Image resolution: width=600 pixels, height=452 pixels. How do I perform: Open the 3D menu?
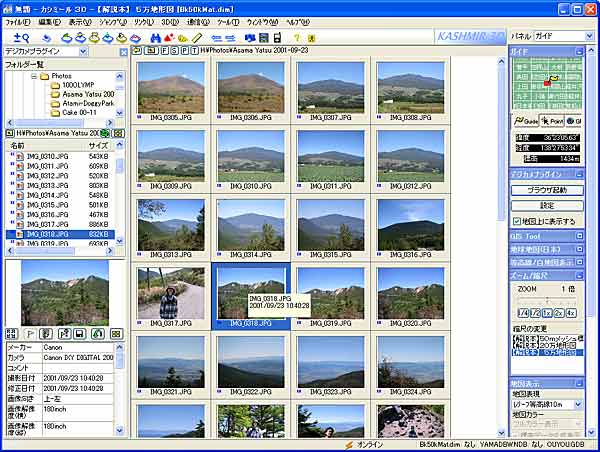pos(170,20)
